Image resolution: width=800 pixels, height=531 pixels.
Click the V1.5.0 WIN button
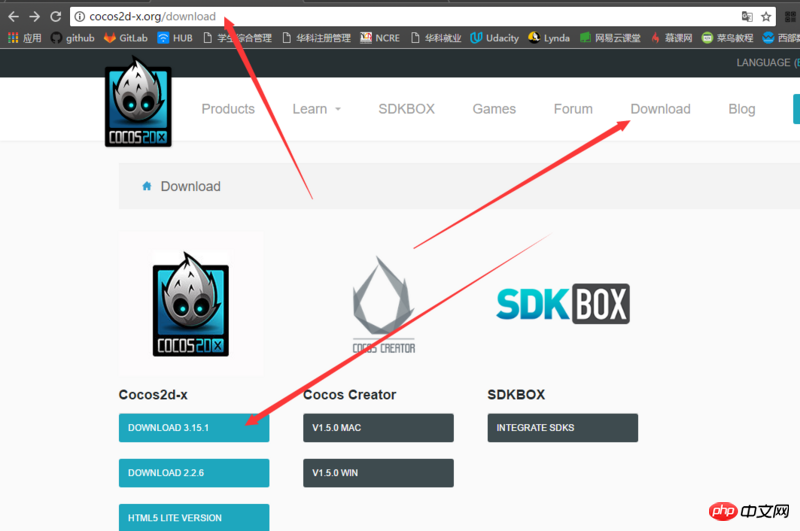pyautogui.click(x=378, y=473)
